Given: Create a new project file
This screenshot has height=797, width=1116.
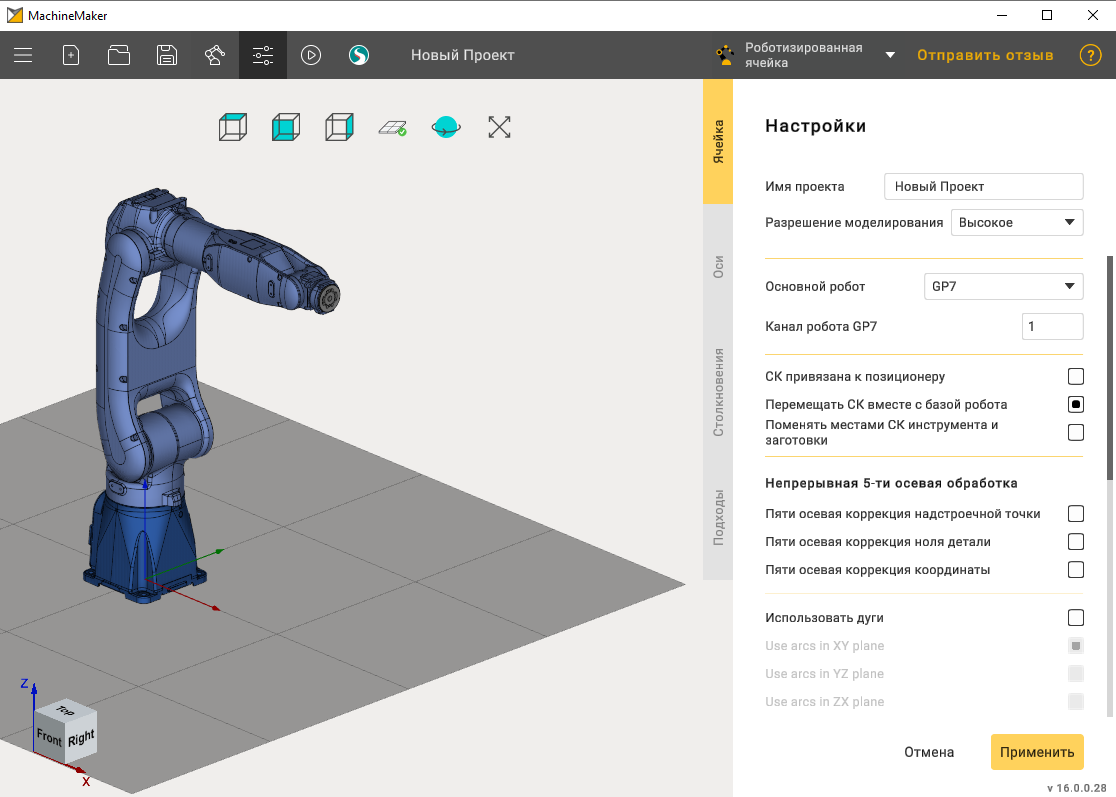Looking at the screenshot, I should click(71, 56).
